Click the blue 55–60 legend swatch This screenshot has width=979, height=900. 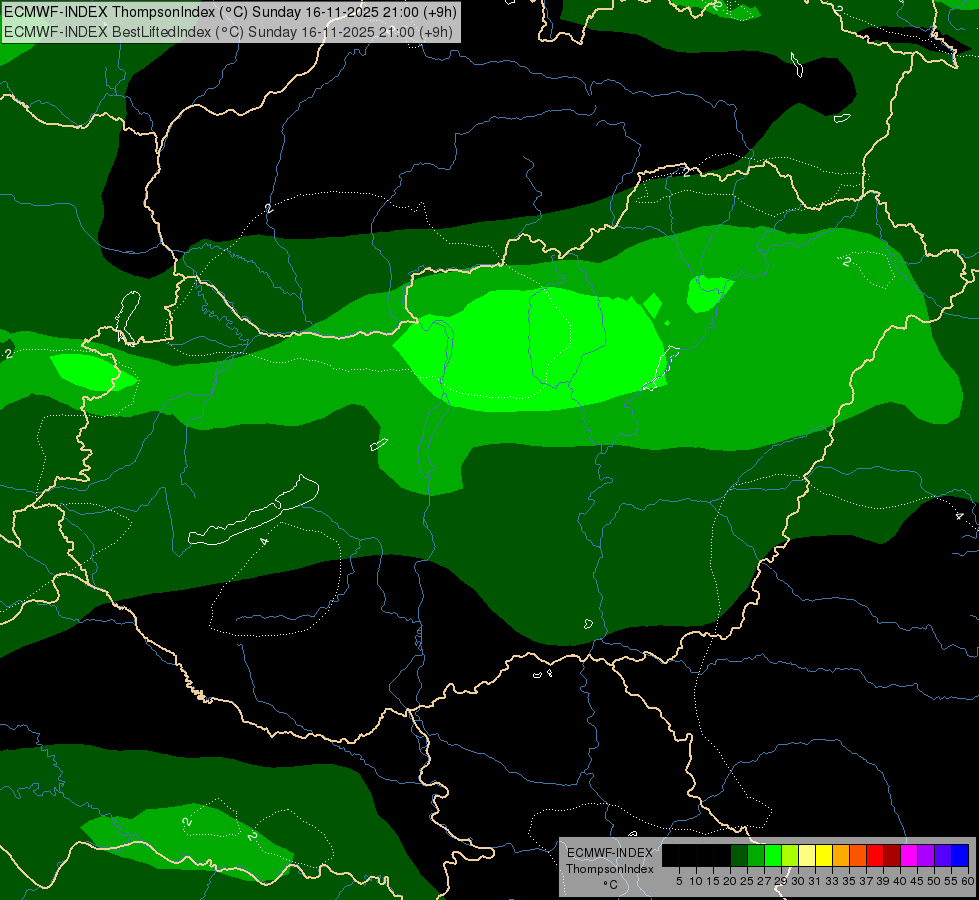960,856
